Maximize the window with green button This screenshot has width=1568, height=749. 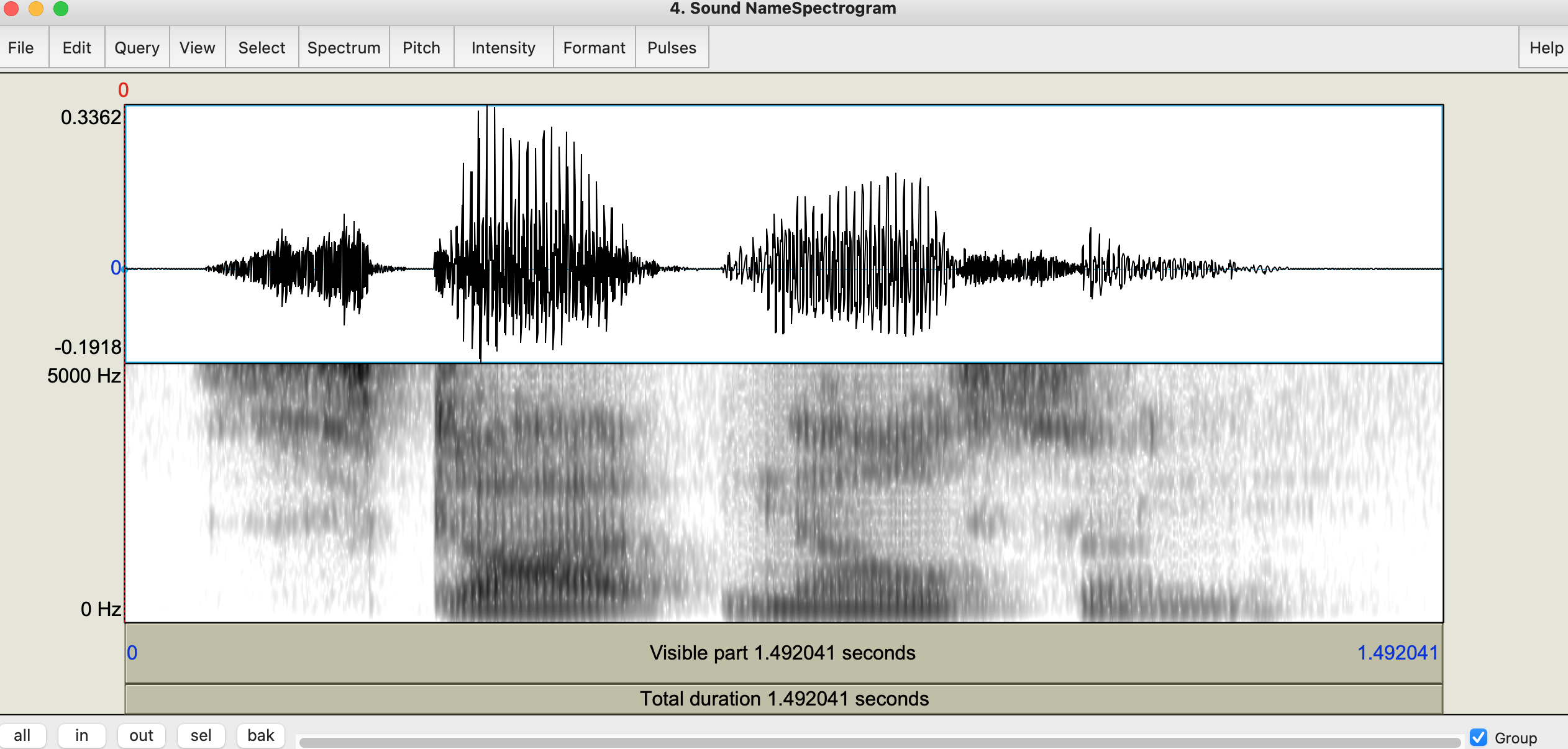(61, 8)
